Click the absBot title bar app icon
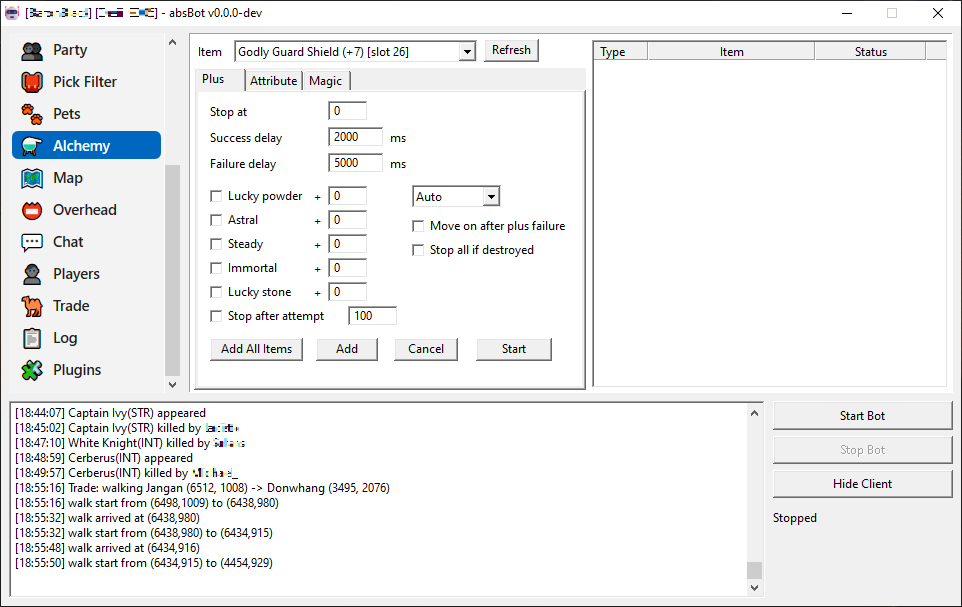Viewport: 962px width, 607px height. 12,13
